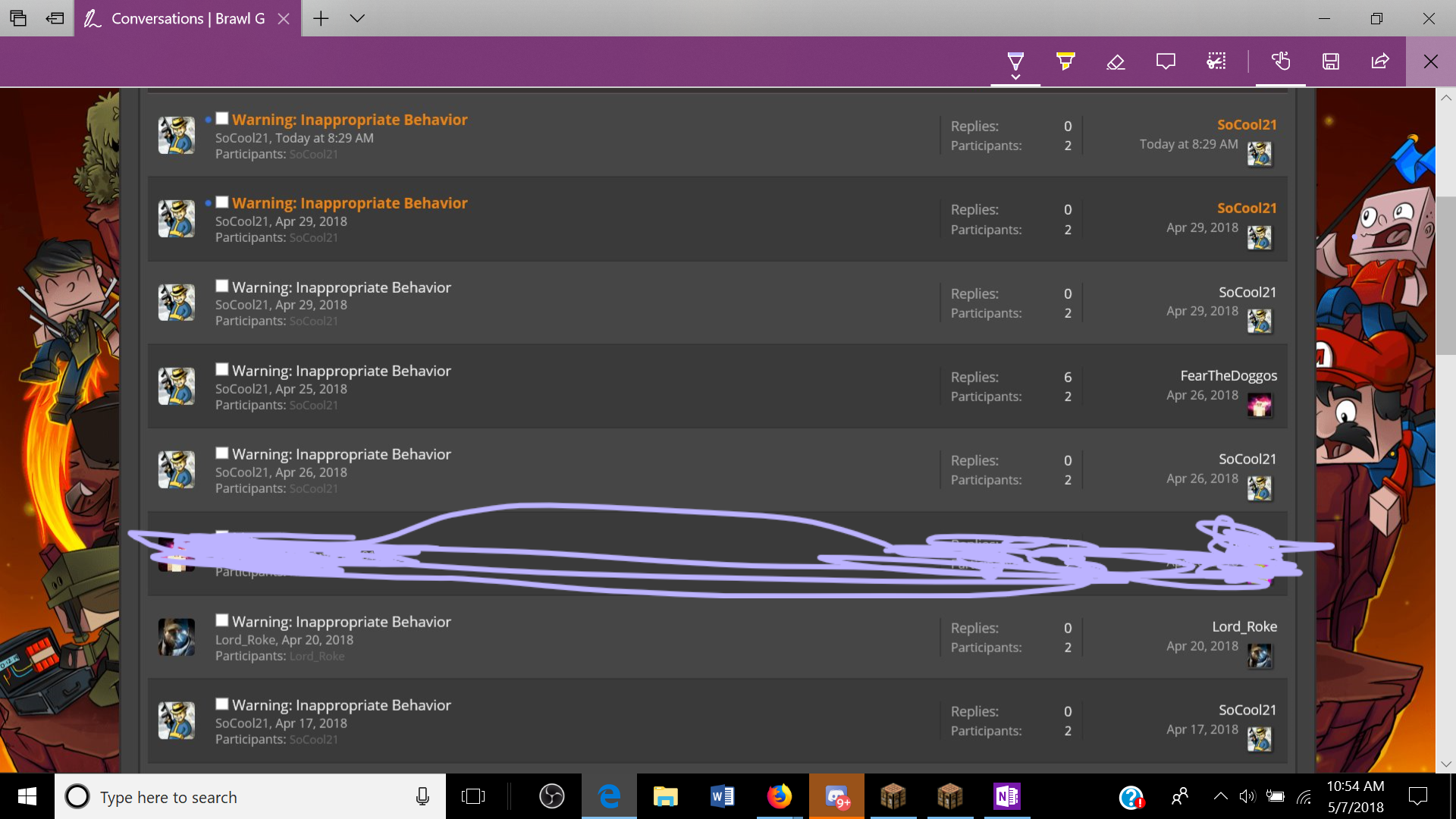The height and width of the screenshot is (819, 1456).
Task: Select checkbox of Apr 17 warning conversation
Action: 222,704
